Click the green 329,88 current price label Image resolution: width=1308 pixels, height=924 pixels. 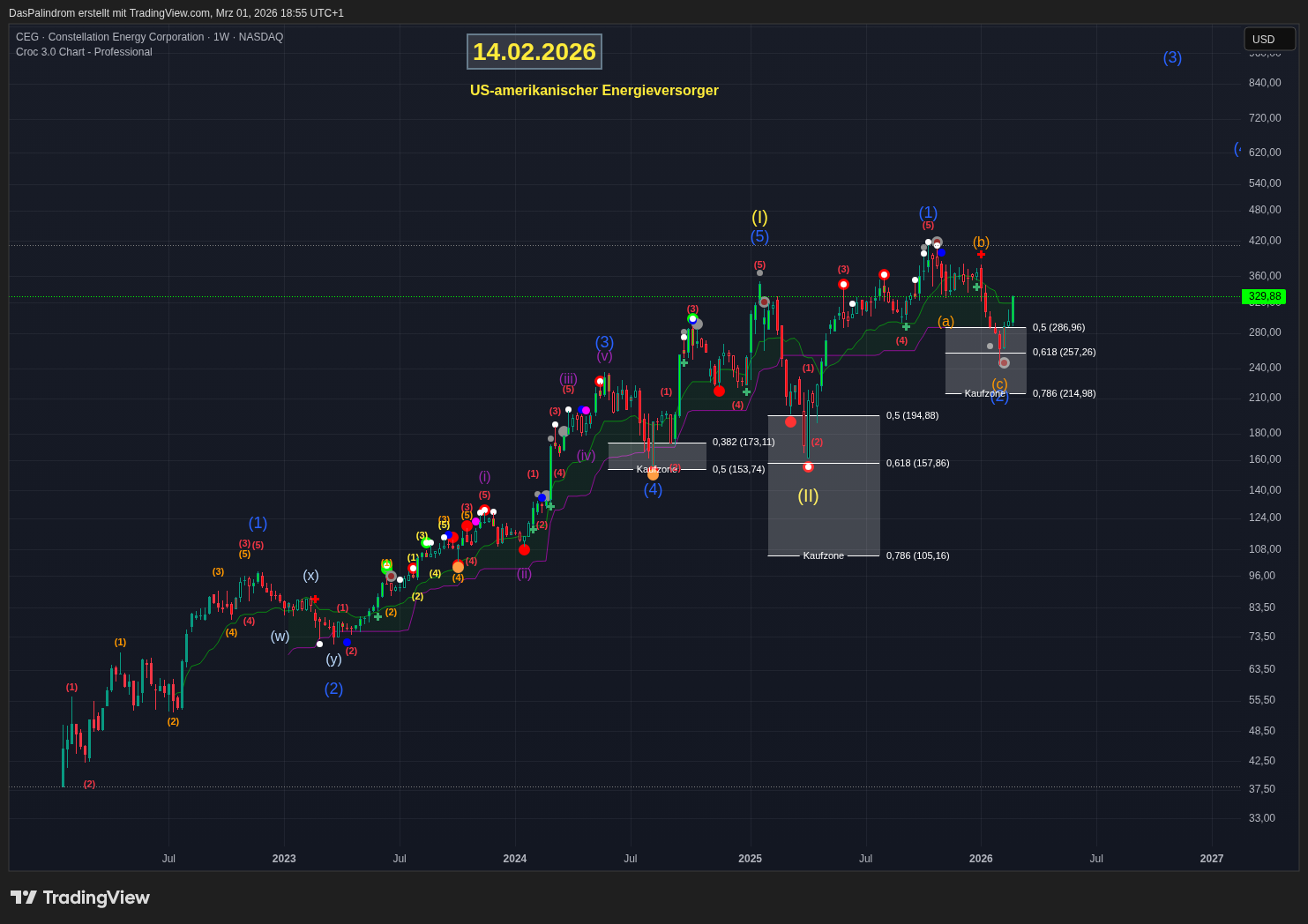coord(1264,297)
